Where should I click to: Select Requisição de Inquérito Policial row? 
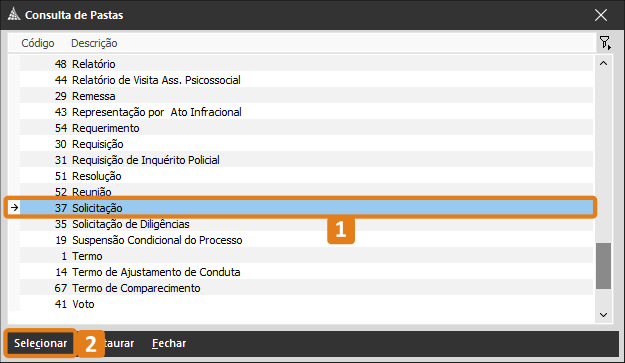306,160
